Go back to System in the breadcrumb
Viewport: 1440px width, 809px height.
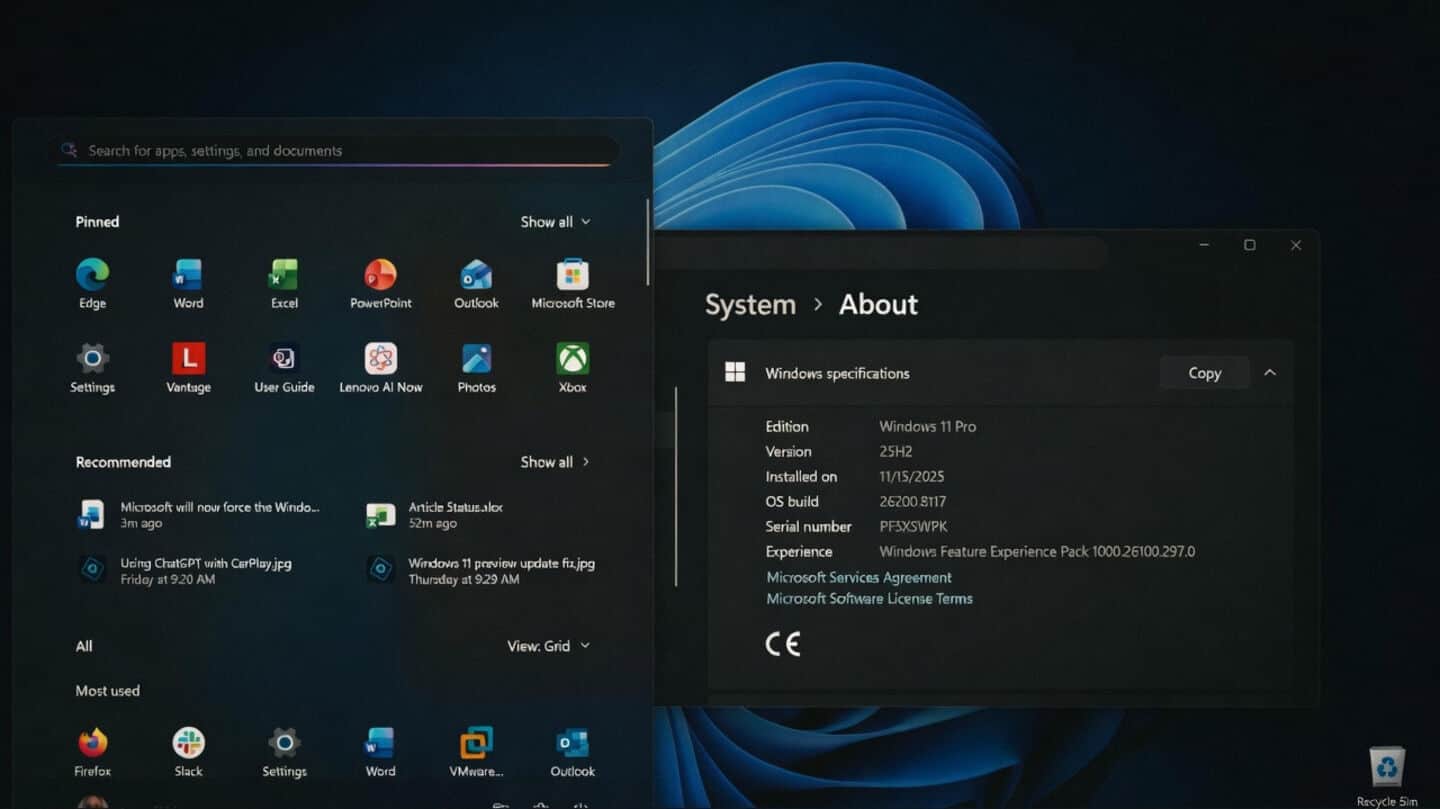(750, 305)
